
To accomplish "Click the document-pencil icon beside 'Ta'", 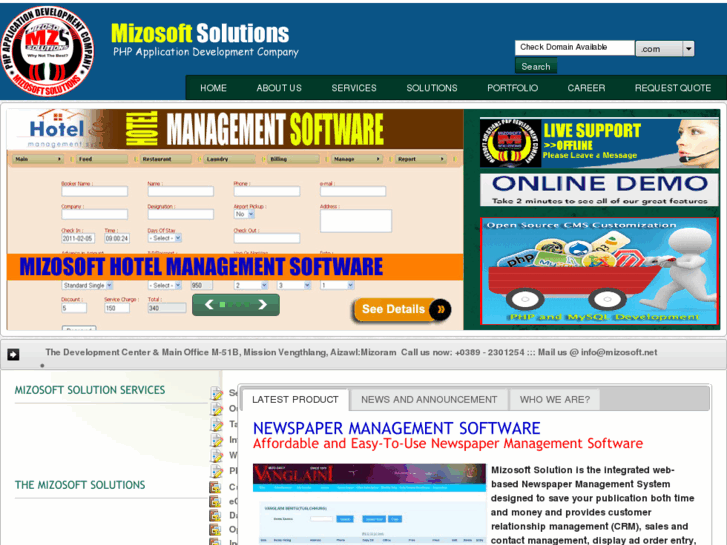I will click(217, 424).
